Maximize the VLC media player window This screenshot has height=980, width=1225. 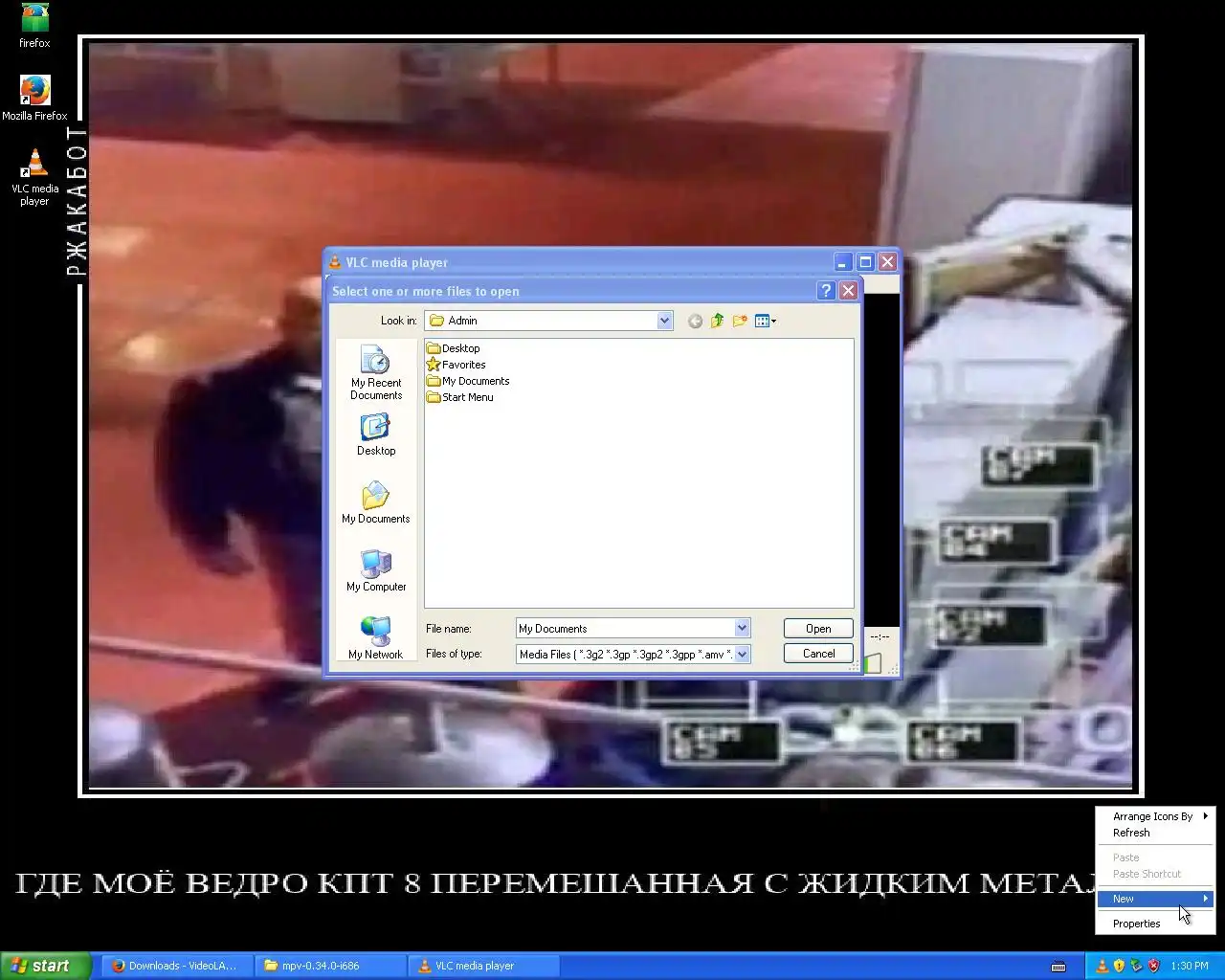click(x=865, y=262)
